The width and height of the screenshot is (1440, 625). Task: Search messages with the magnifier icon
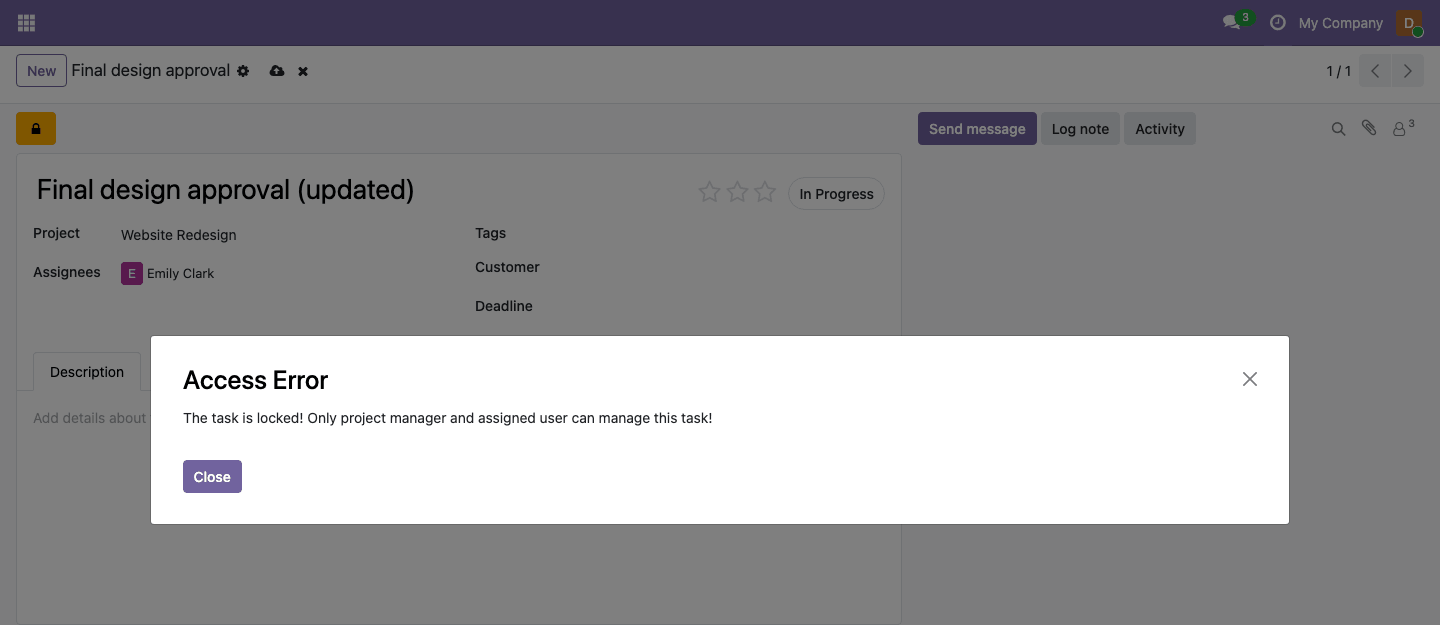click(x=1338, y=129)
